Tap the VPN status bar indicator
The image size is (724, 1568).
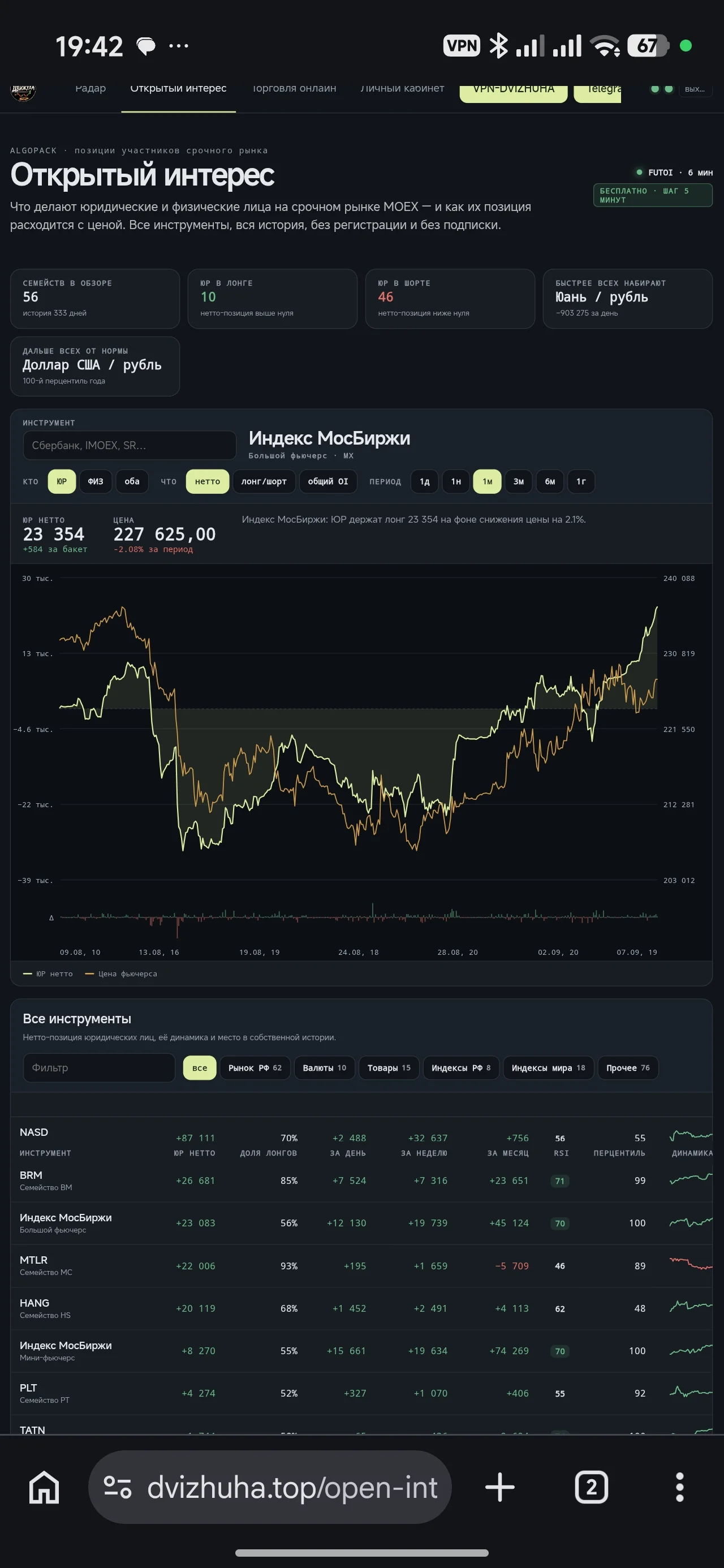tap(462, 46)
